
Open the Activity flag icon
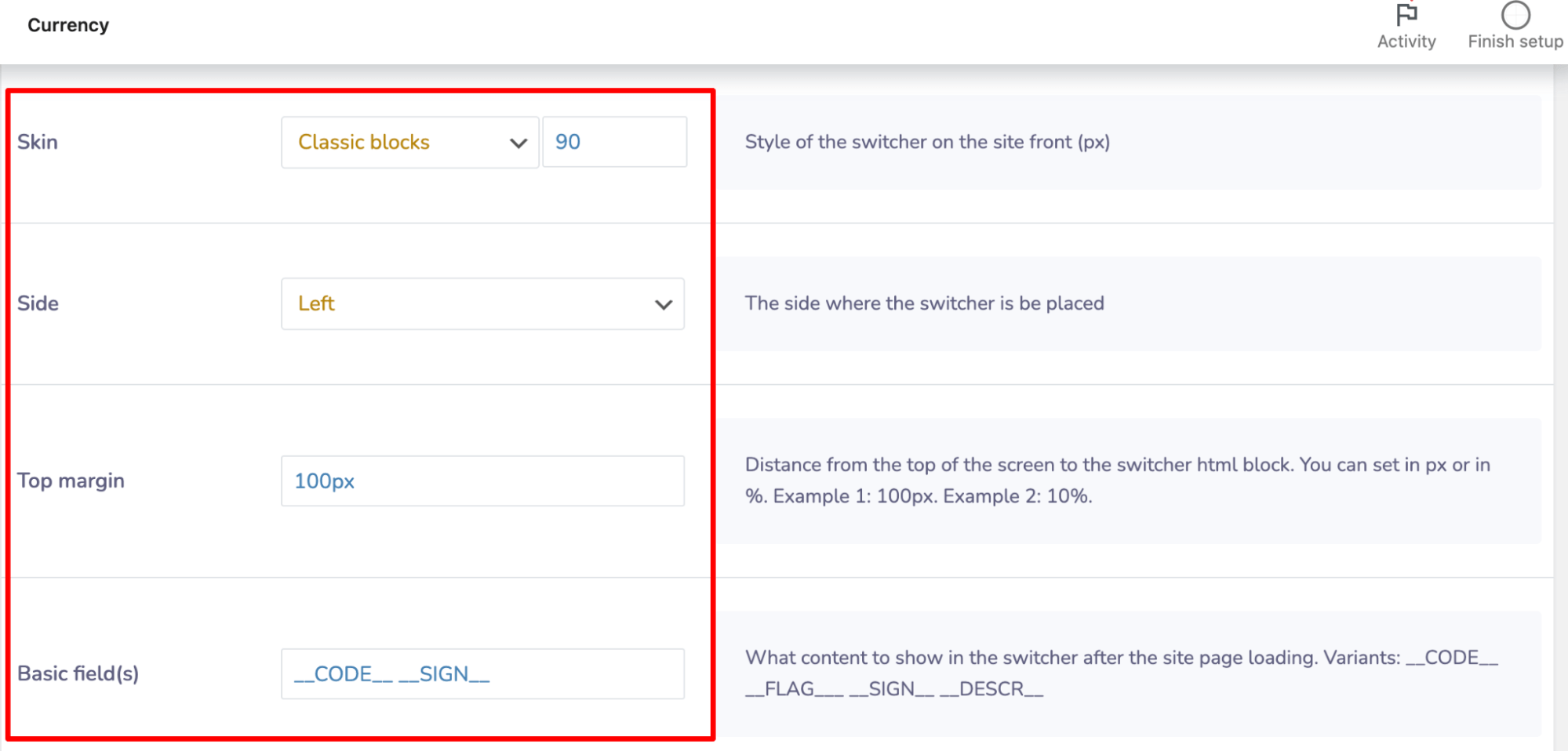(1406, 15)
